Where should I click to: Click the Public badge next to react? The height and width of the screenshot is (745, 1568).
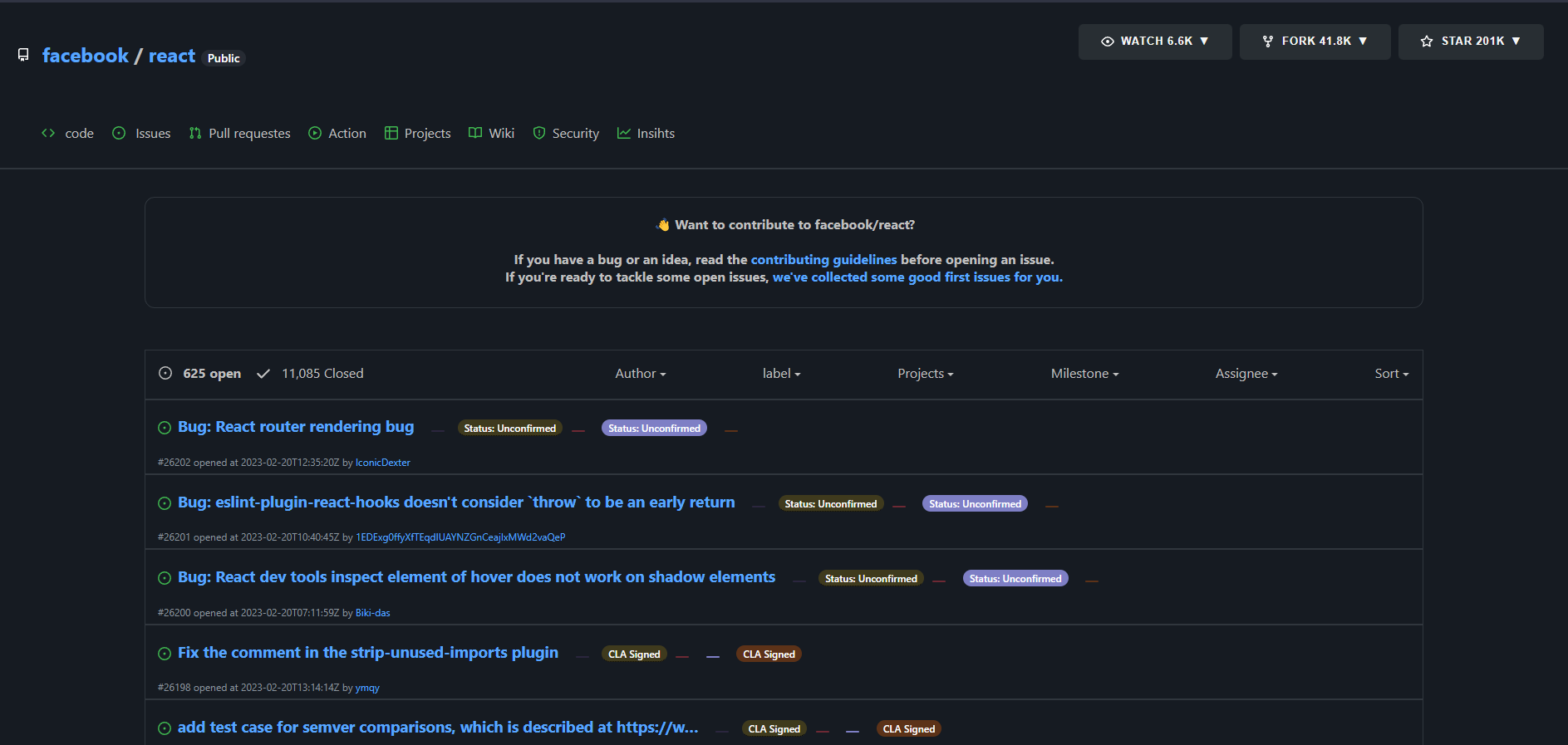pyautogui.click(x=224, y=58)
